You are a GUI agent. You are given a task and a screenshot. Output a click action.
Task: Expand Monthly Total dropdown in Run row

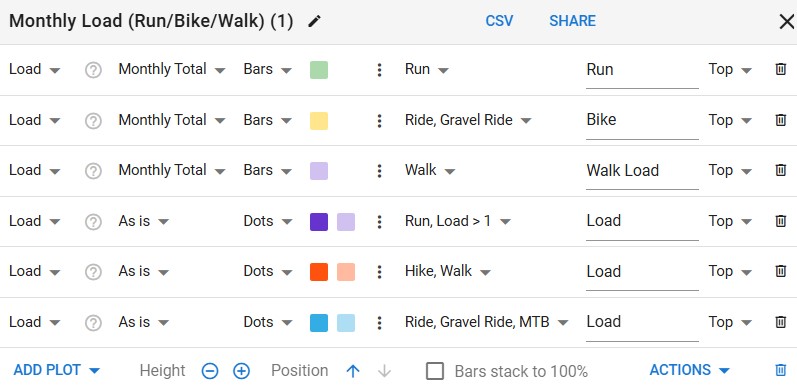(172, 69)
